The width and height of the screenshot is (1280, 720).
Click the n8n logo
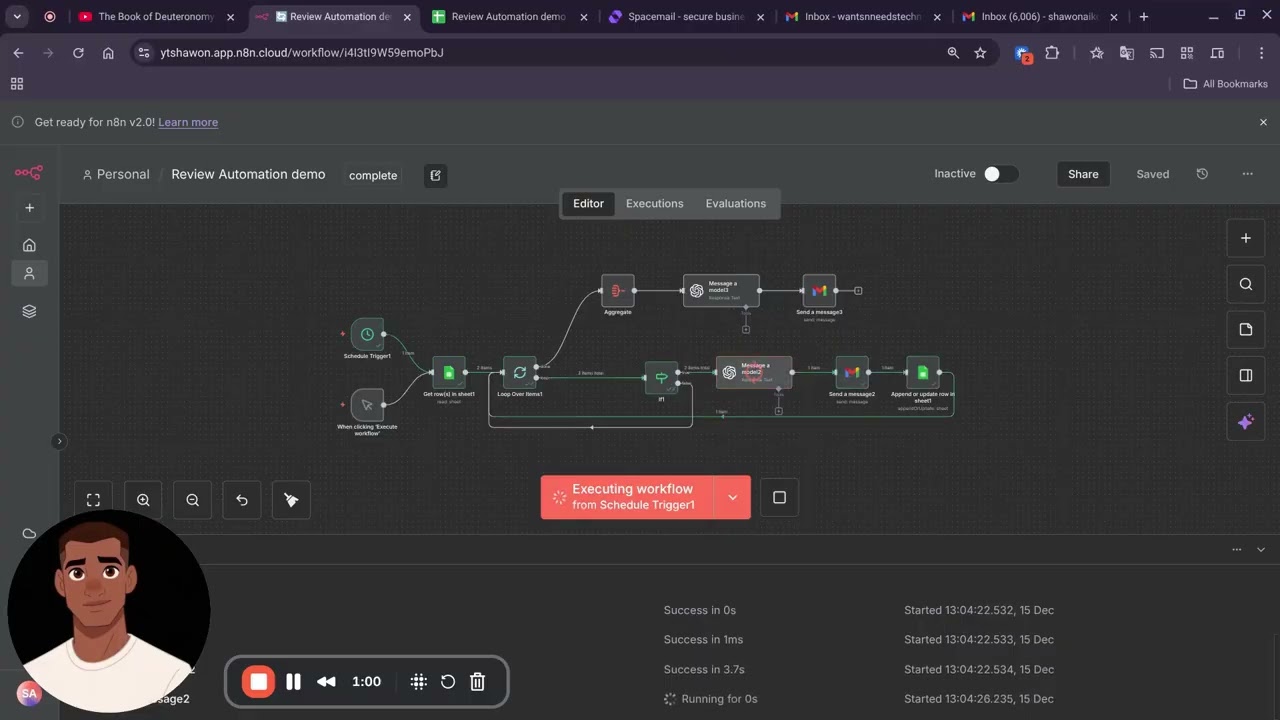29,173
